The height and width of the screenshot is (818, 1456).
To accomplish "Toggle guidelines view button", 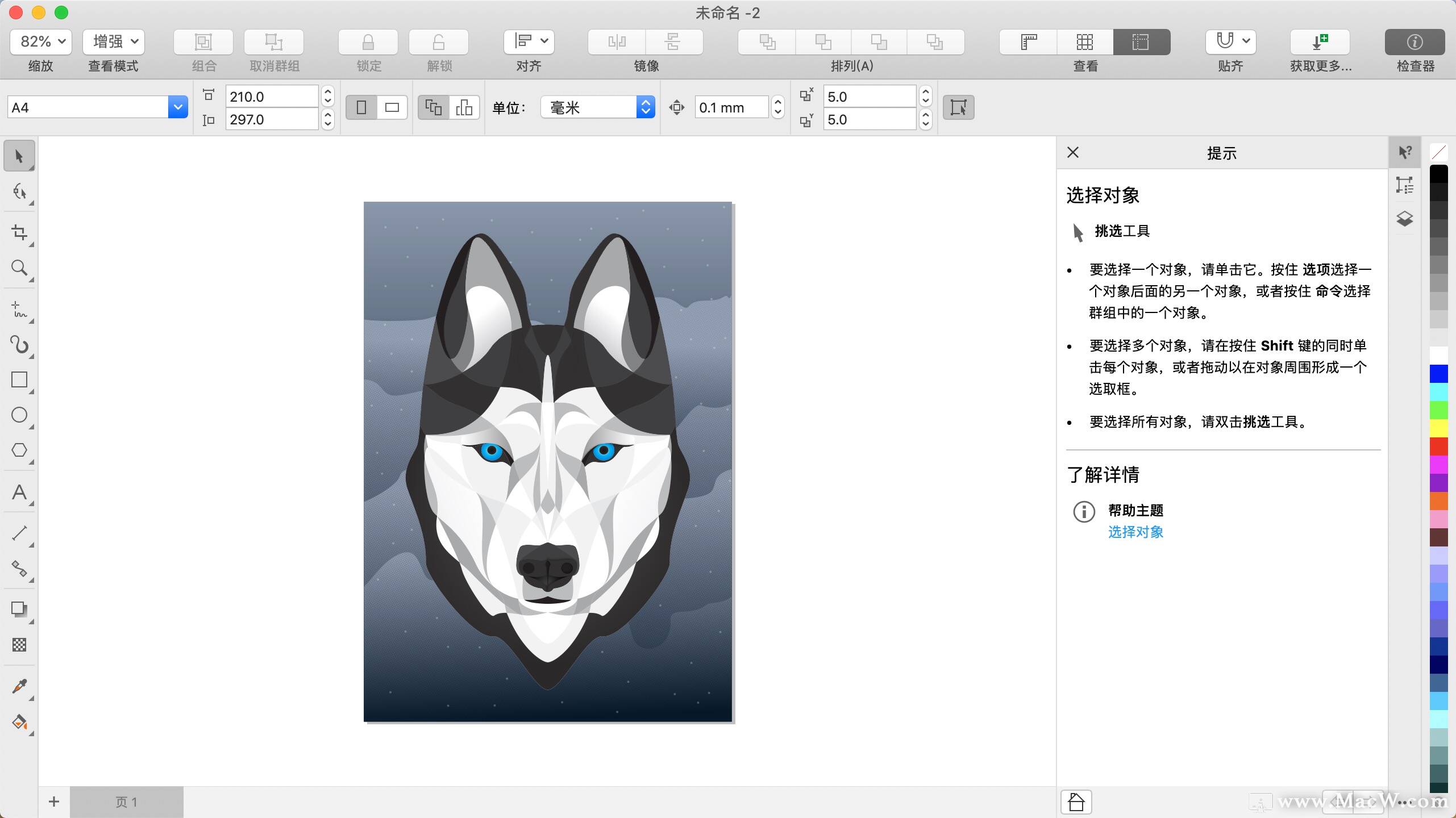I will point(1141,42).
